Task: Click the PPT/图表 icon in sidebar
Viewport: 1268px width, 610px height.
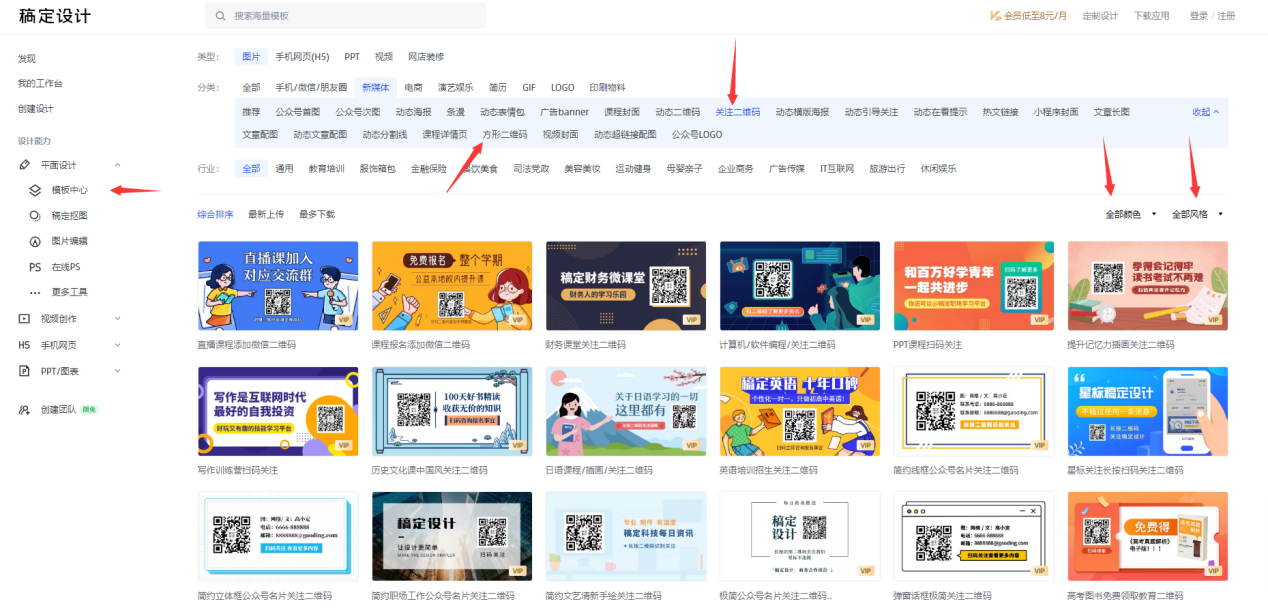Action: pyautogui.click(x=25, y=371)
